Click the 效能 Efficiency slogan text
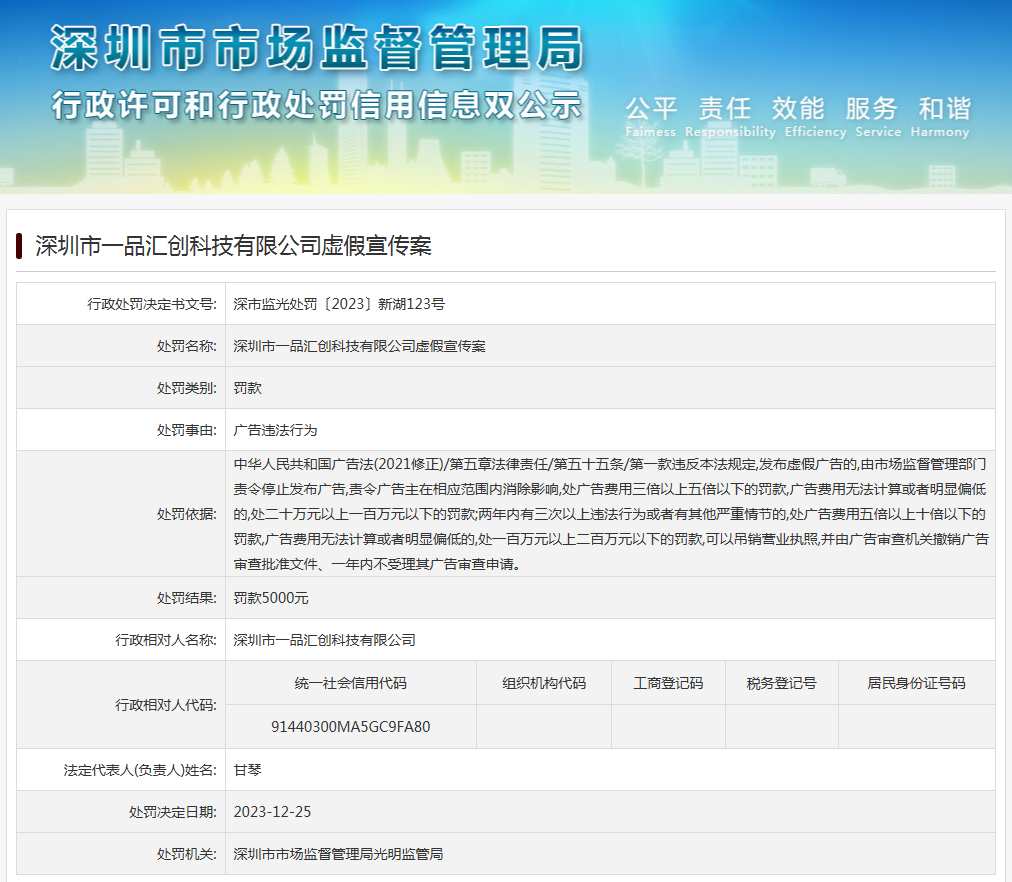The height and width of the screenshot is (882, 1012). coord(815,117)
